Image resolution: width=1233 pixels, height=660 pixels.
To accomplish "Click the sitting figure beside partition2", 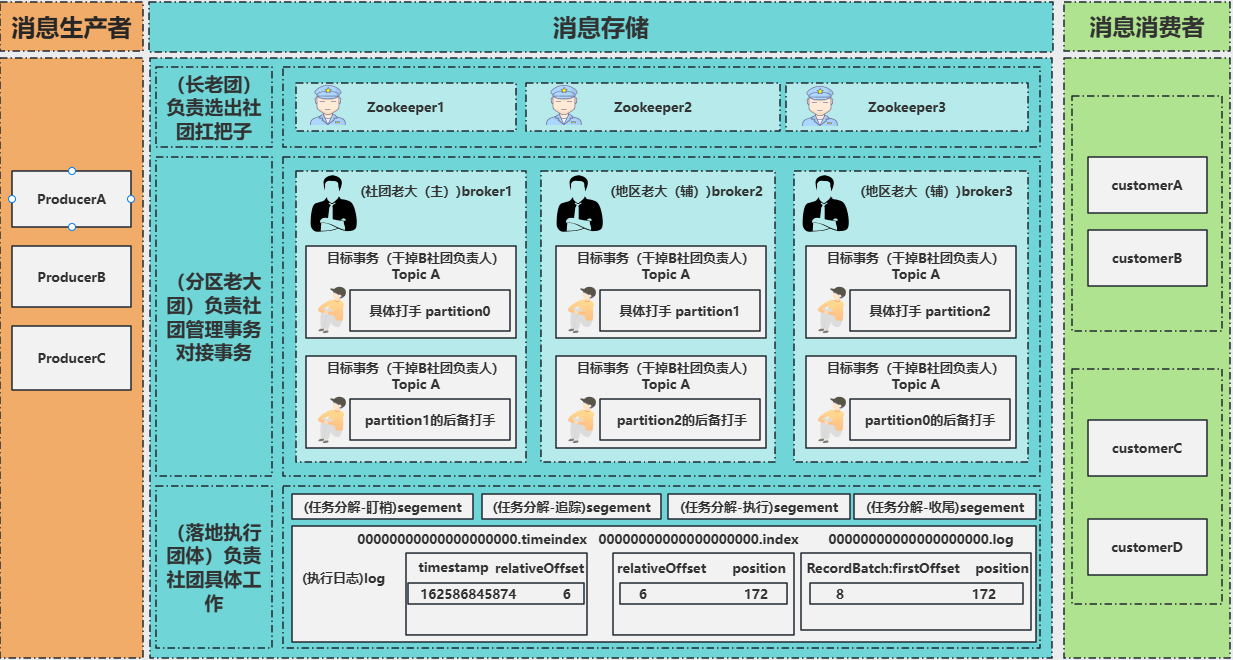I will click(831, 310).
